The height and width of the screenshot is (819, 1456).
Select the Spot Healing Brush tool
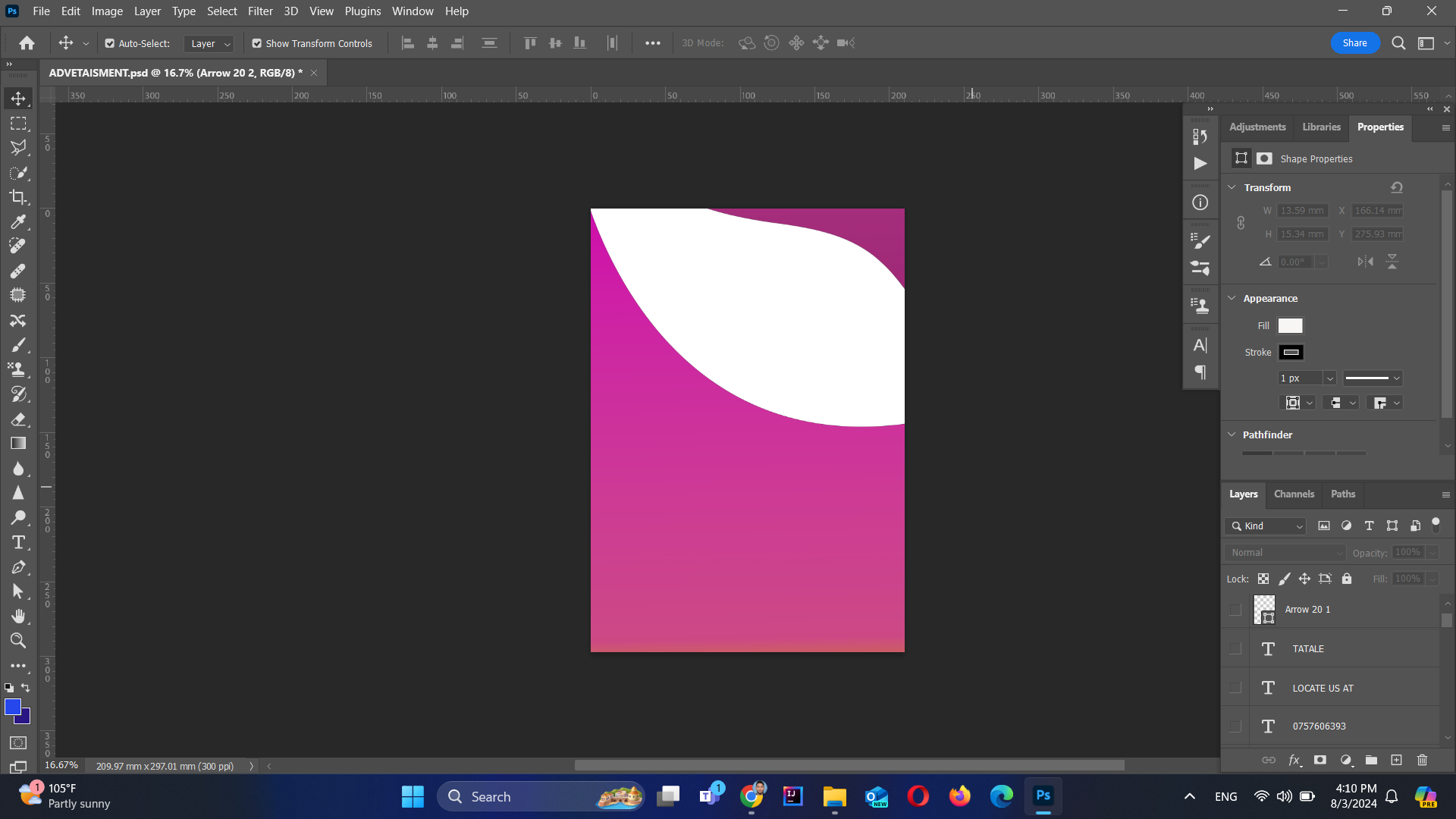click(x=18, y=246)
